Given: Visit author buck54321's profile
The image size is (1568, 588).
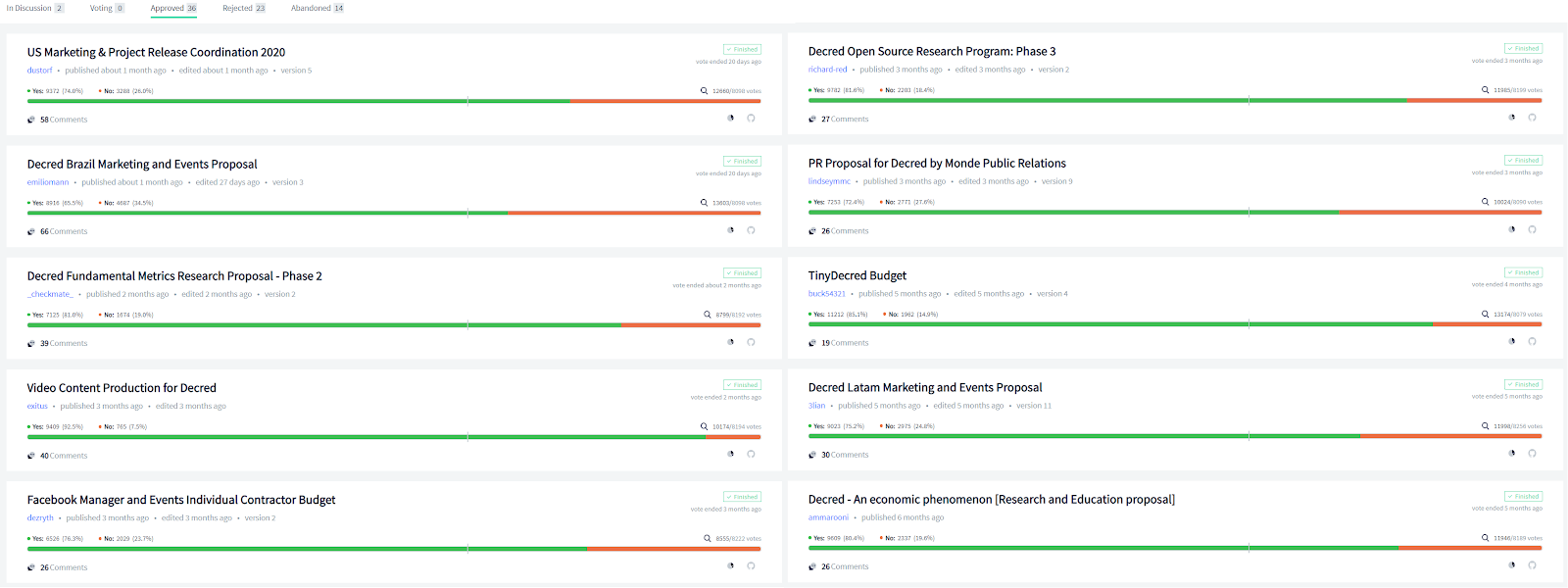Looking at the screenshot, I should 826,293.
